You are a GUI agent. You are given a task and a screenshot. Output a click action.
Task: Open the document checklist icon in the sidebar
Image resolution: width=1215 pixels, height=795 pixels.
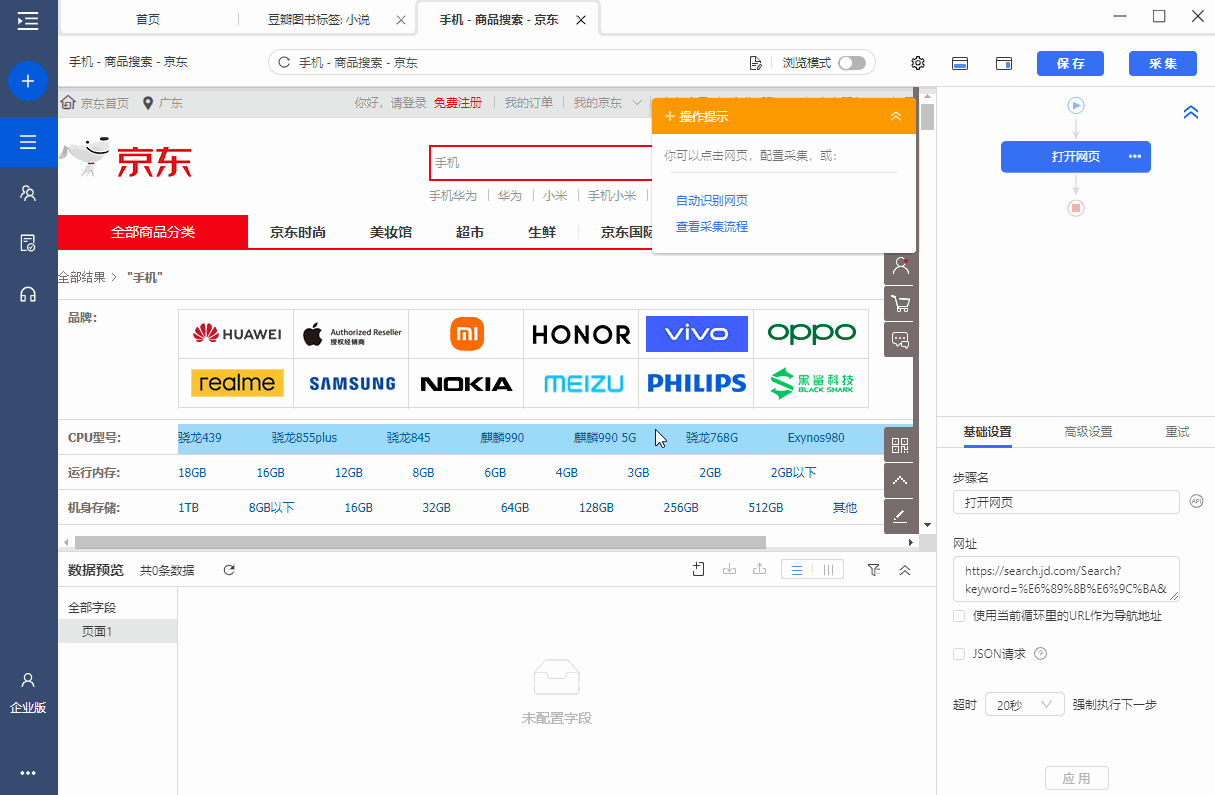point(28,243)
